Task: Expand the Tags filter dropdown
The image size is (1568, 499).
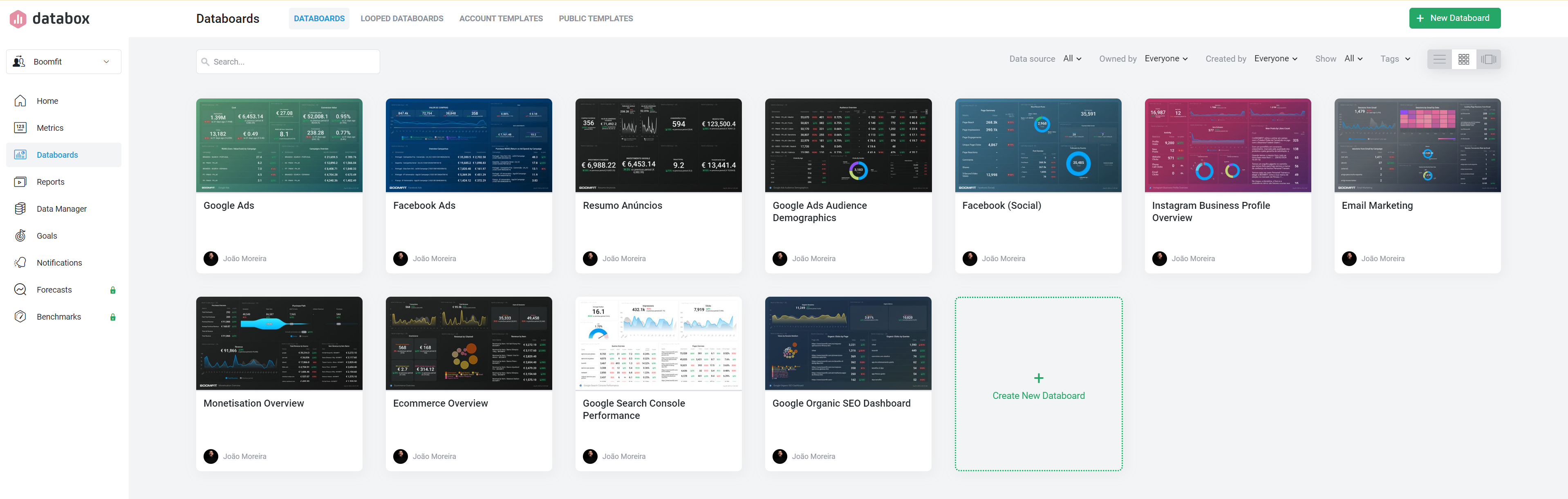Action: coord(1395,59)
